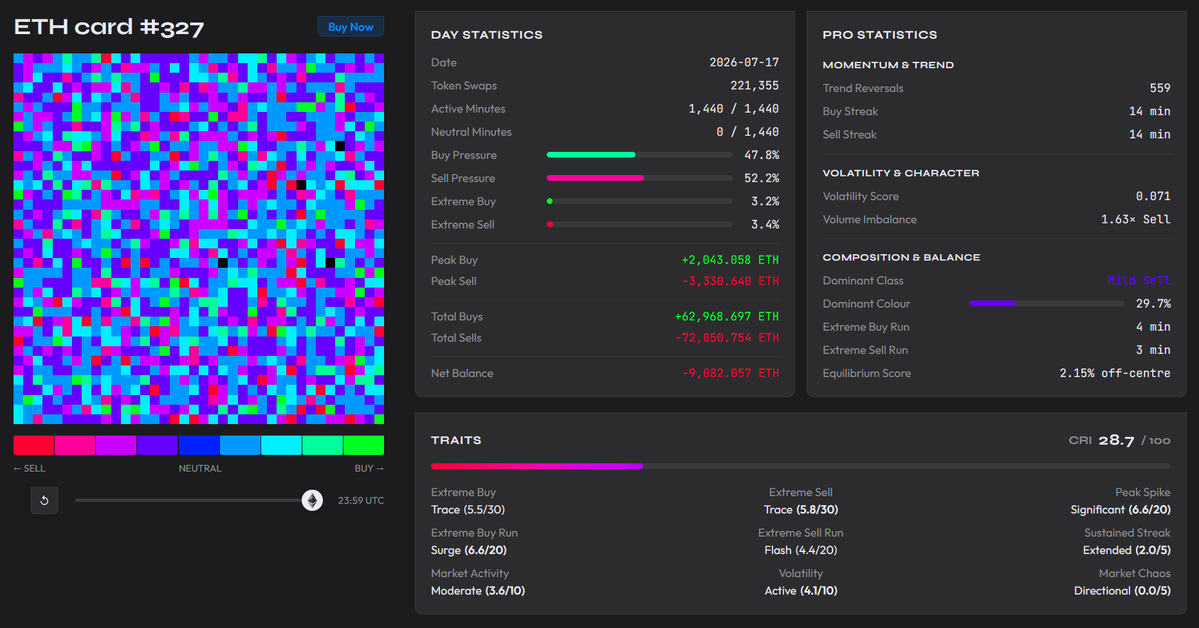Screen dimensions: 1199x628
Task: Click the Volume Imbalance 1.63× Sell value
Action: pos(1136,220)
